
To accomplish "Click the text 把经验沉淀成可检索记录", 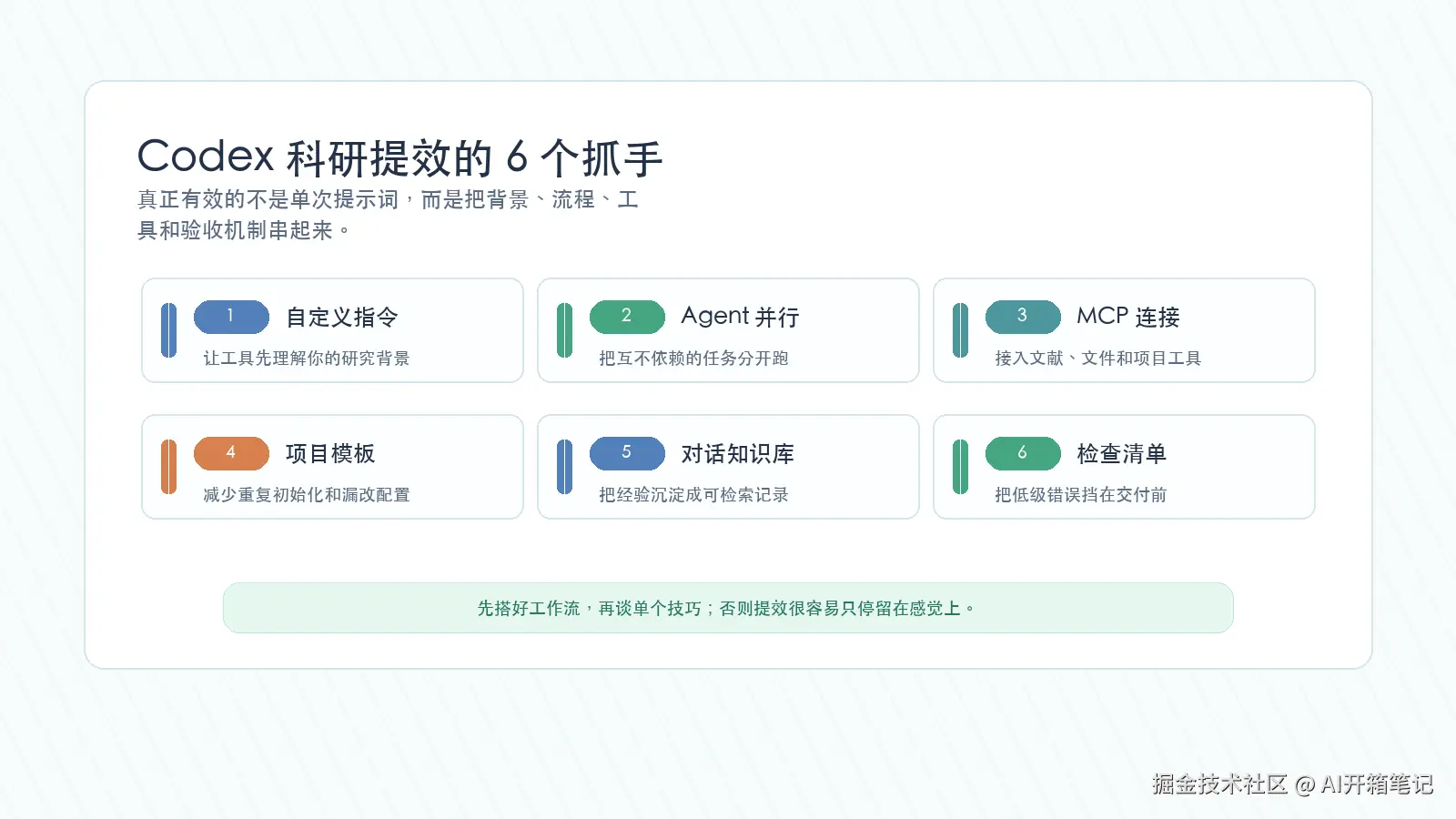I will (693, 495).
